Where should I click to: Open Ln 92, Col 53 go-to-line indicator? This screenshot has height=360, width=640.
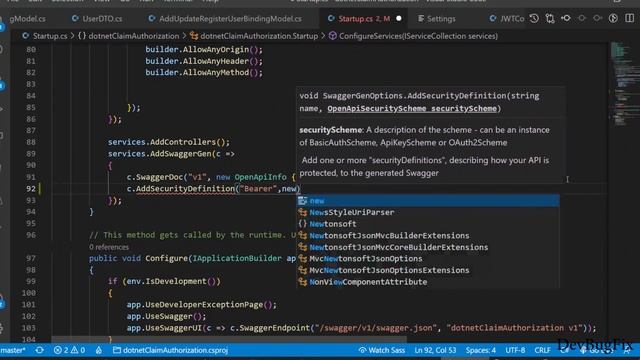click(x=435, y=350)
